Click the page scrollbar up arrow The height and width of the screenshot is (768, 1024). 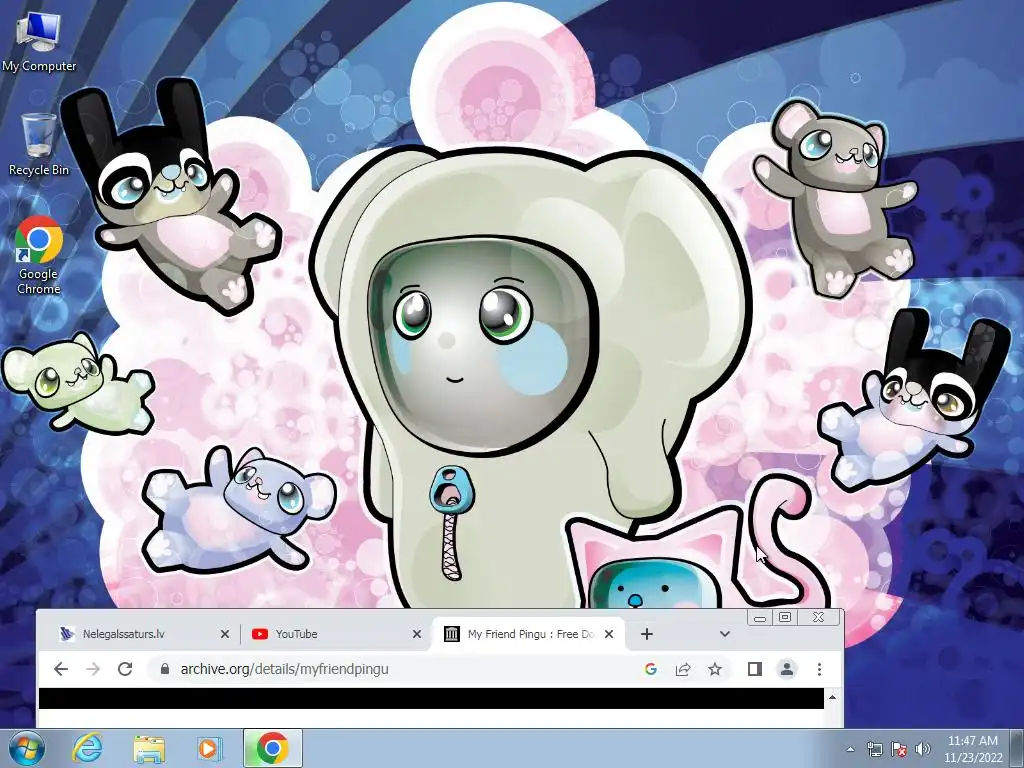(x=832, y=697)
